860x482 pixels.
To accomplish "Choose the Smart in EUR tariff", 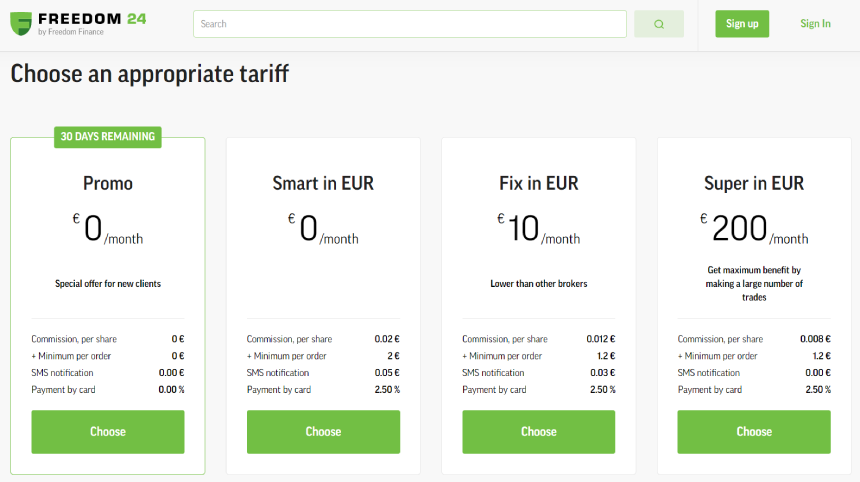I will [x=323, y=432].
